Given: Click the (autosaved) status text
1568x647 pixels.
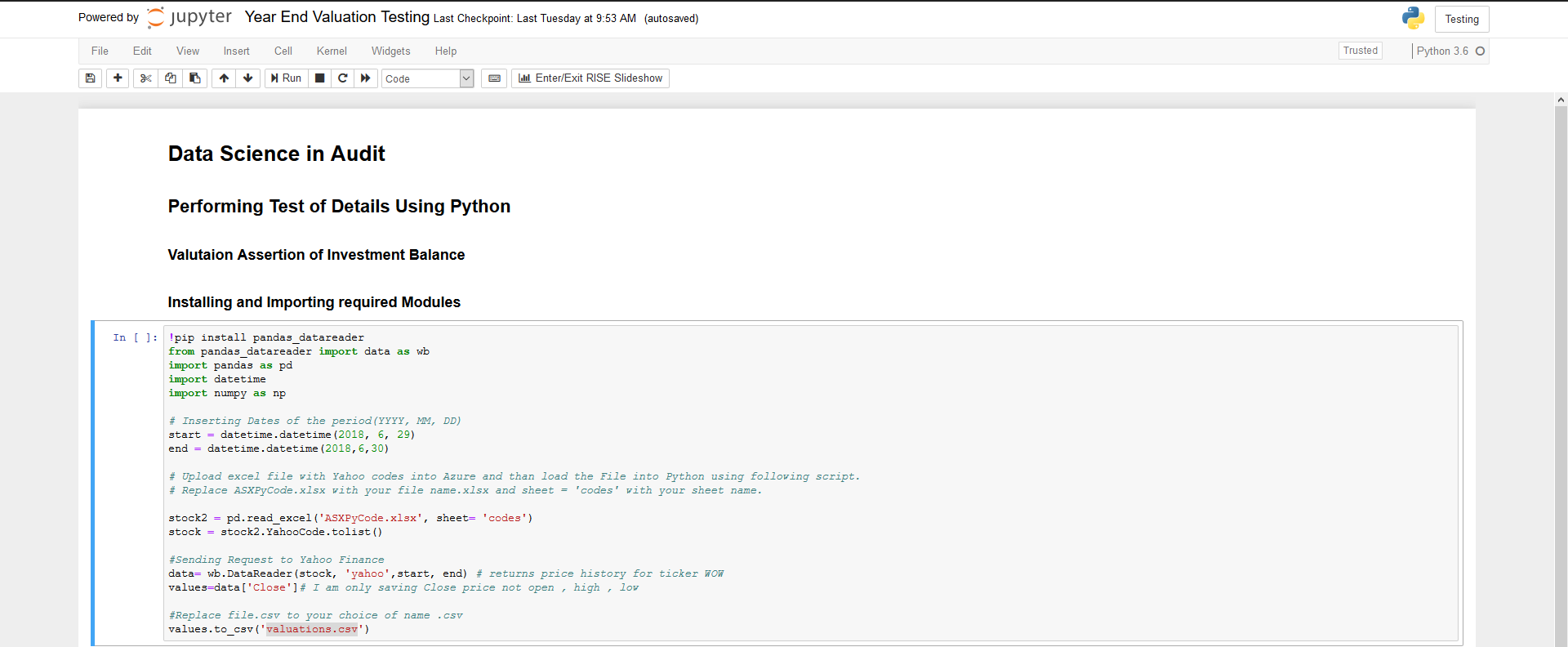Looking at the screenshot, I should [671, 19].
